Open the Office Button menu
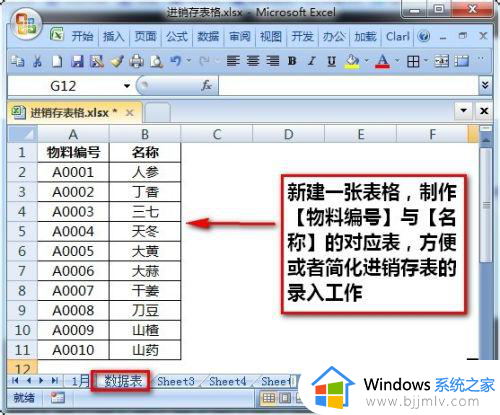The width and height of the screenshot is (500, 415). [x=26, y=24]
